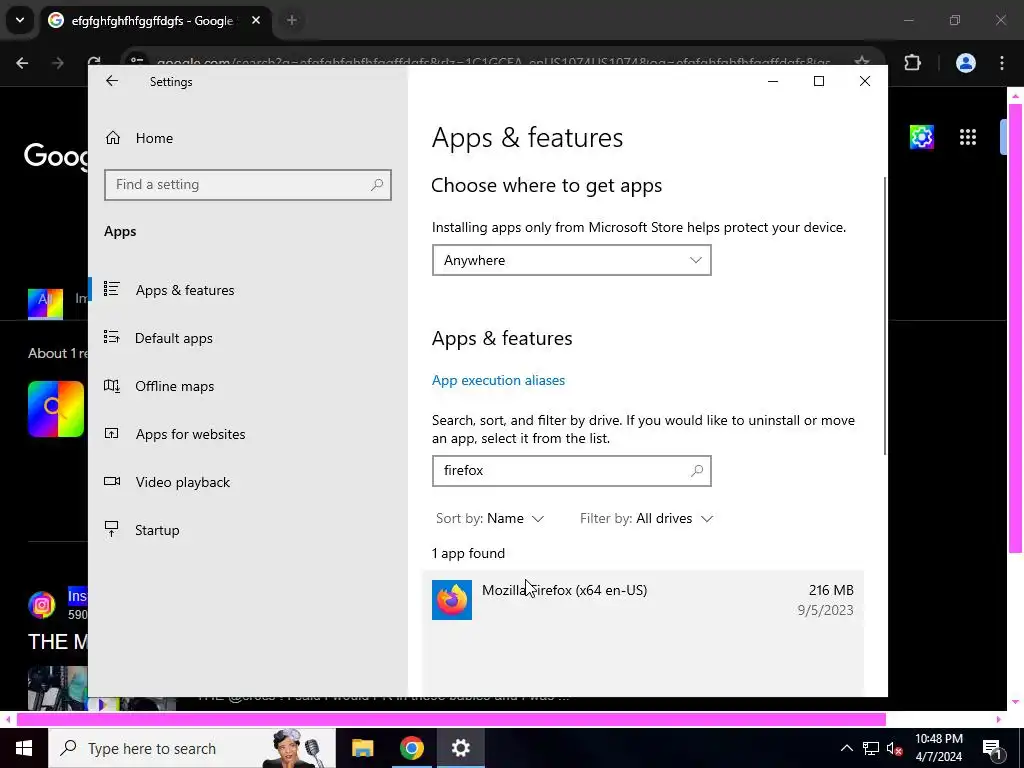Click the Apps for websites icon
The image size is (1024, 768).
pyautogui.click(x=112, y=433)
